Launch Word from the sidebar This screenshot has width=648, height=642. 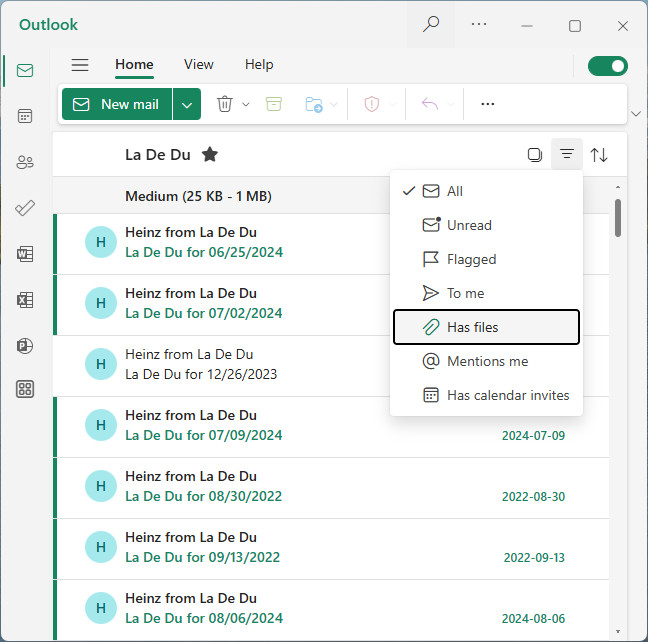[25, 254]
